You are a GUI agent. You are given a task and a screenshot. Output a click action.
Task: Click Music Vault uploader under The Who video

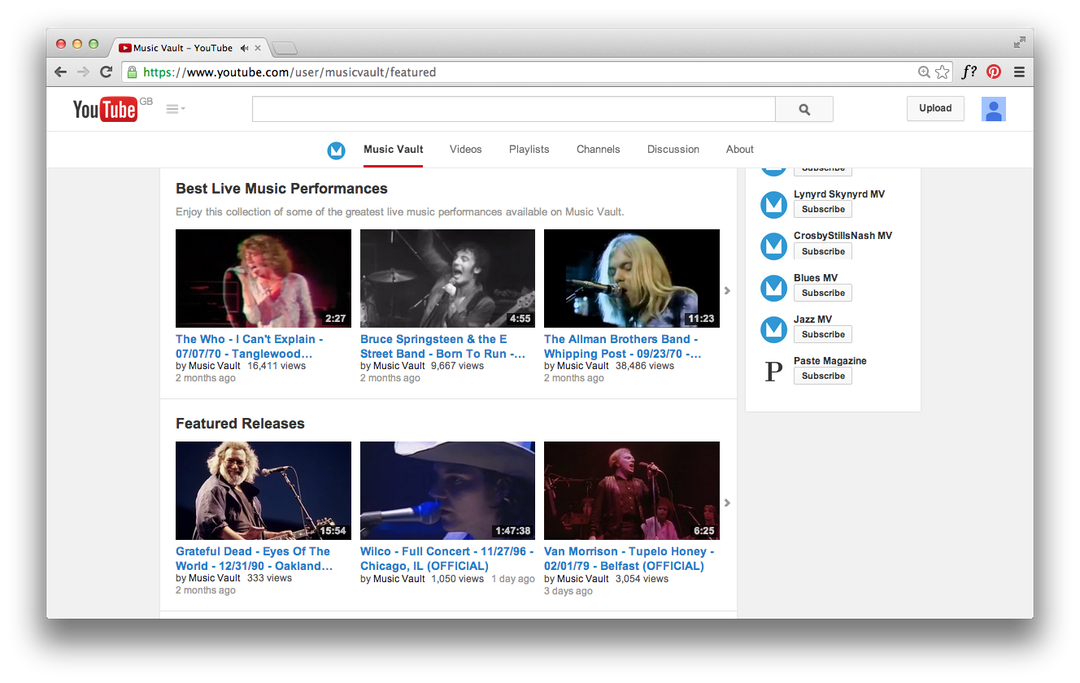click(x=214, y=366)
